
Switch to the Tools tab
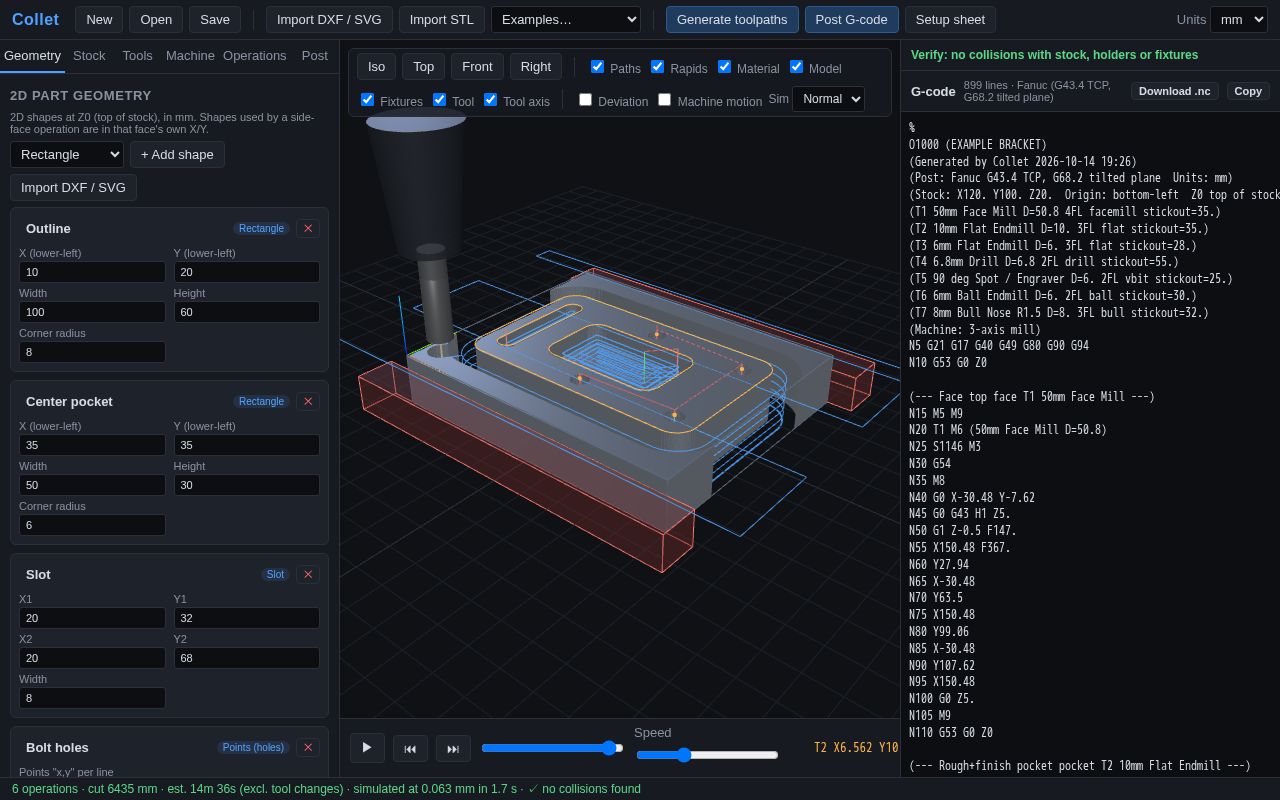138,56
